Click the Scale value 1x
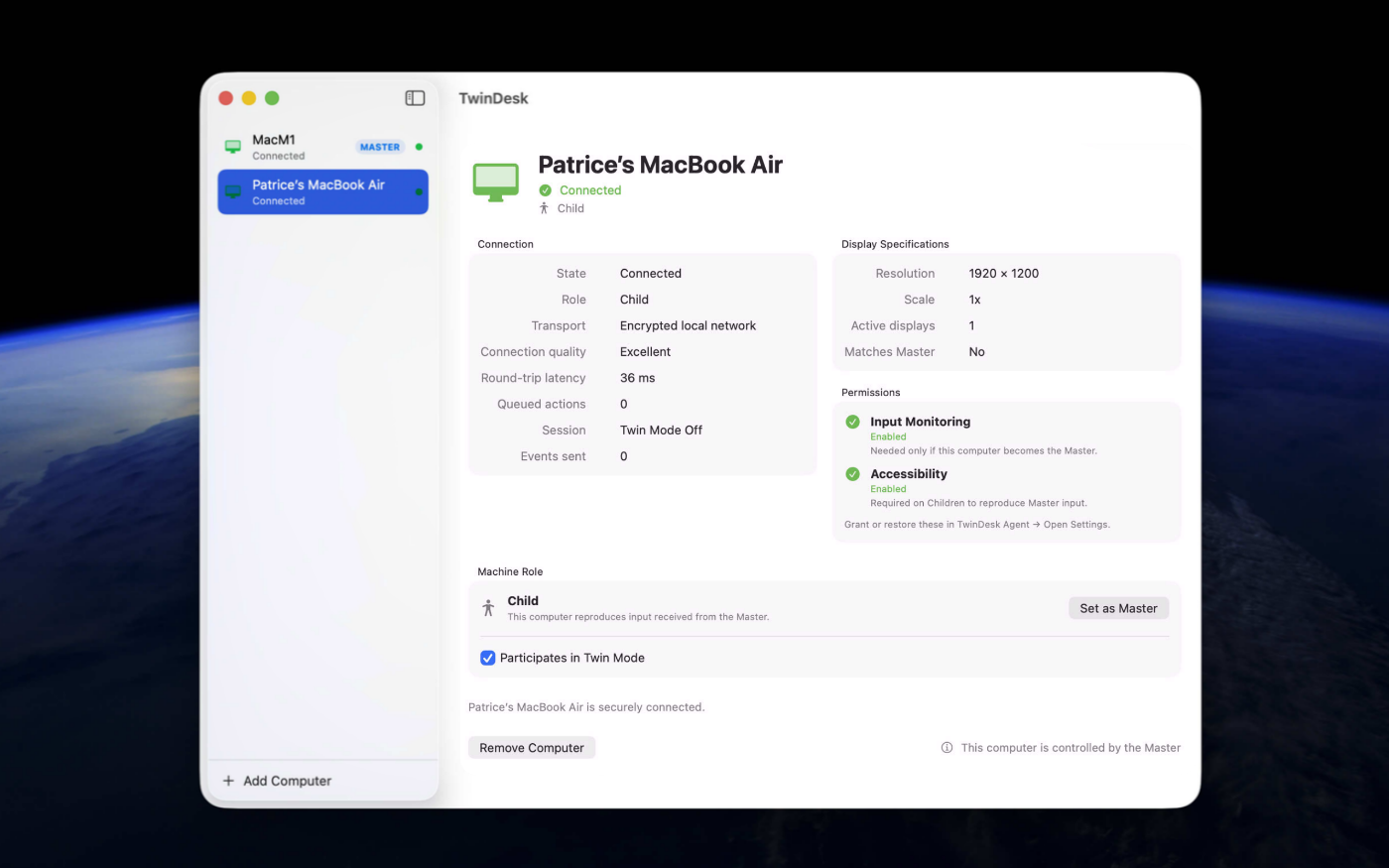The height and width of the screenshot is (868, 1389). tap(974, 300)
